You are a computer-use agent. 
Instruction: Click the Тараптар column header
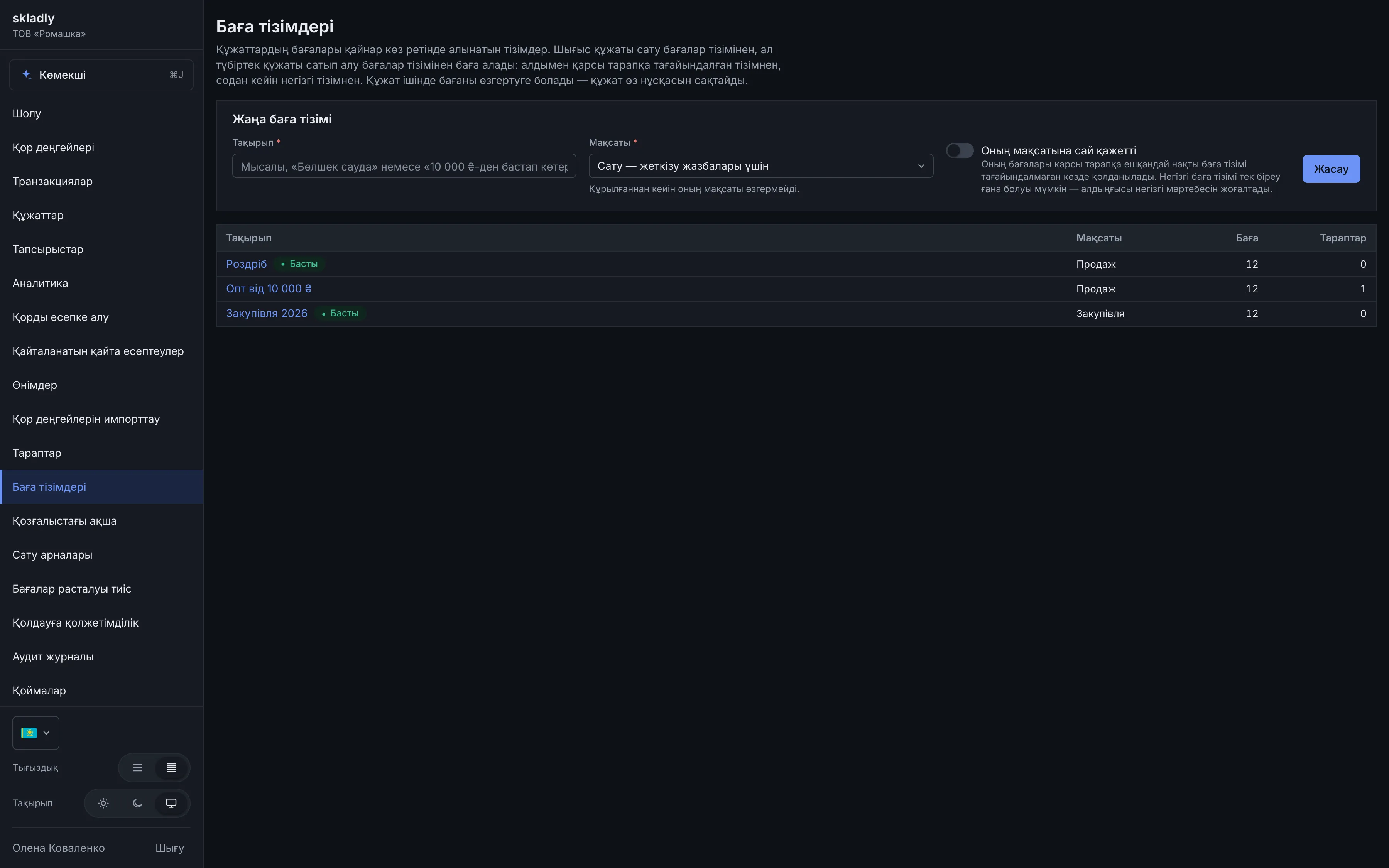(x=1343, y=238)
